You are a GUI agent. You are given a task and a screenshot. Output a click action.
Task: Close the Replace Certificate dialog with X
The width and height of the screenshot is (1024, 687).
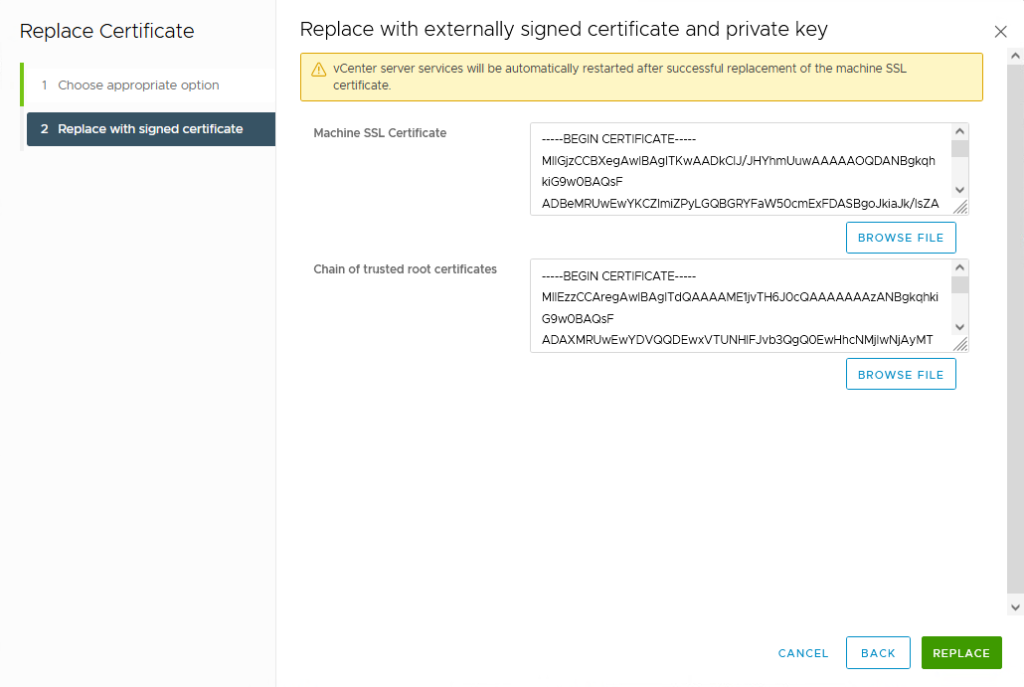(1000, 31)
